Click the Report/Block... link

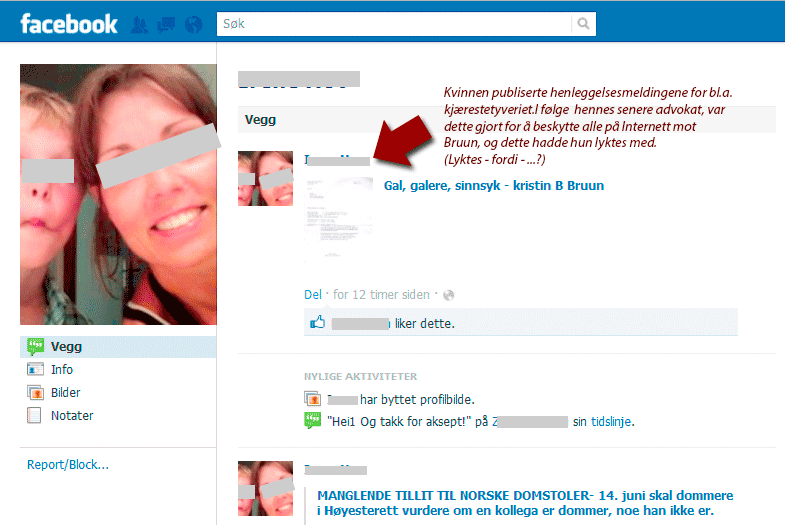68,464
